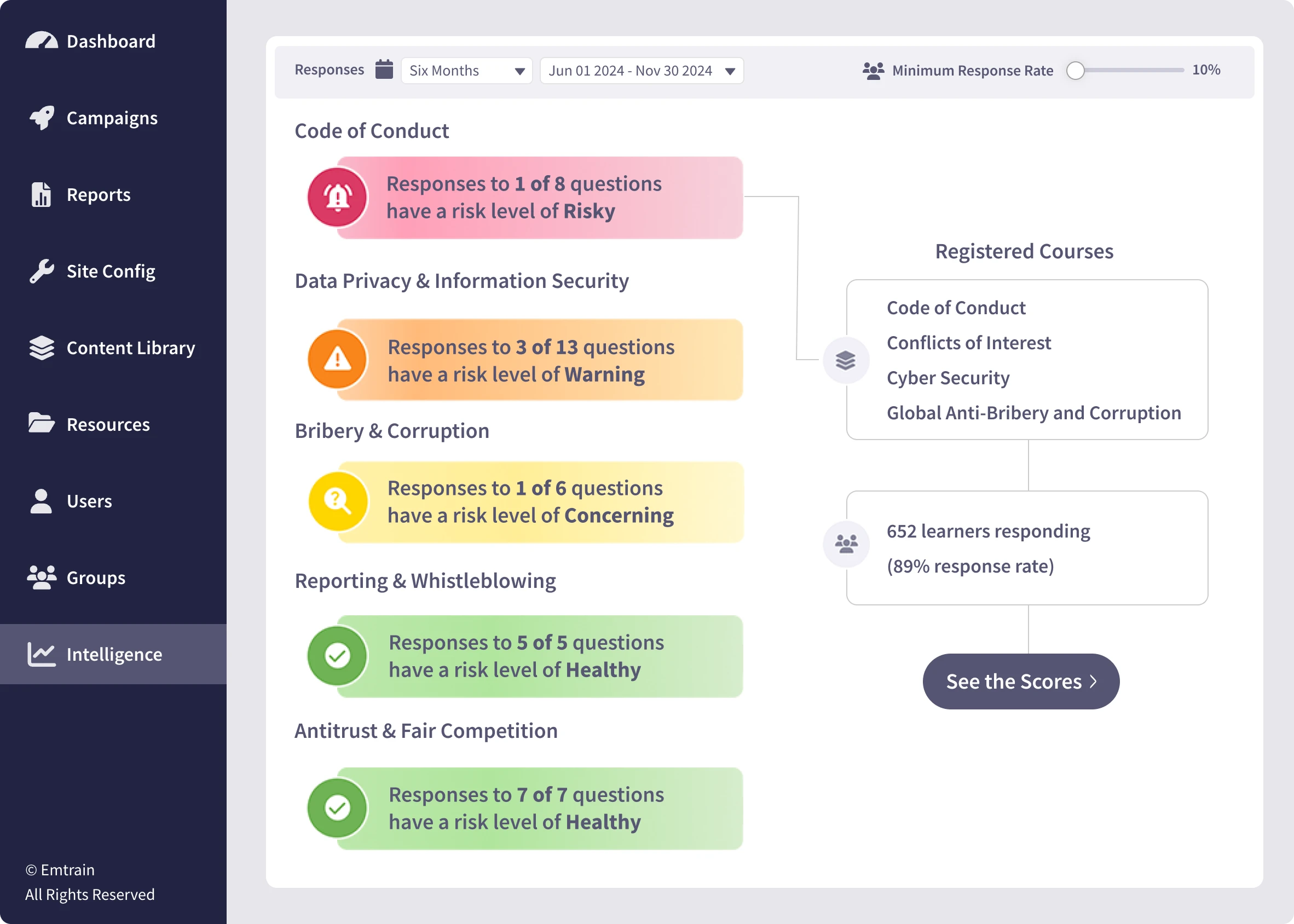Open the Antitrust Healthy risk card
This screenshot has height=924, width=1294.
click(x=525, y=808)
